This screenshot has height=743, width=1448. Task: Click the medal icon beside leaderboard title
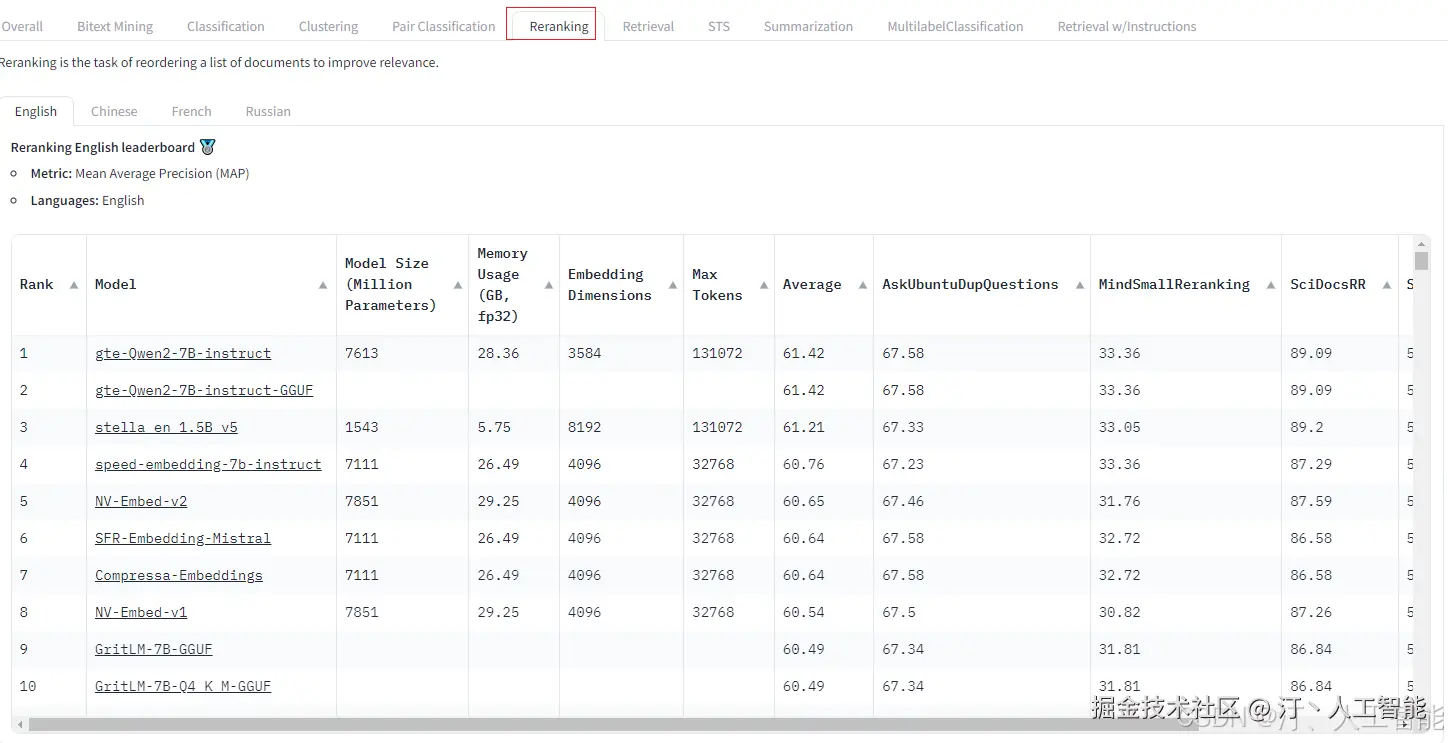pos(208,147)
